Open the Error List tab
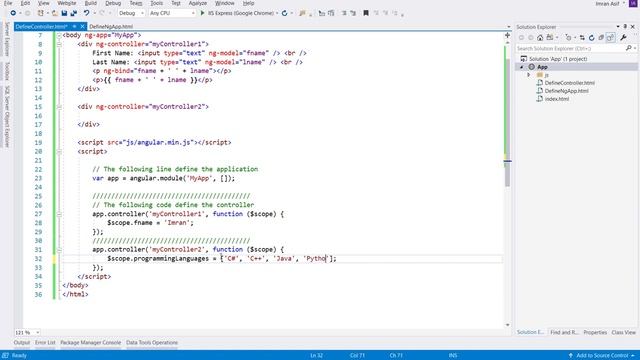The image size is (640, 360). 45,342
